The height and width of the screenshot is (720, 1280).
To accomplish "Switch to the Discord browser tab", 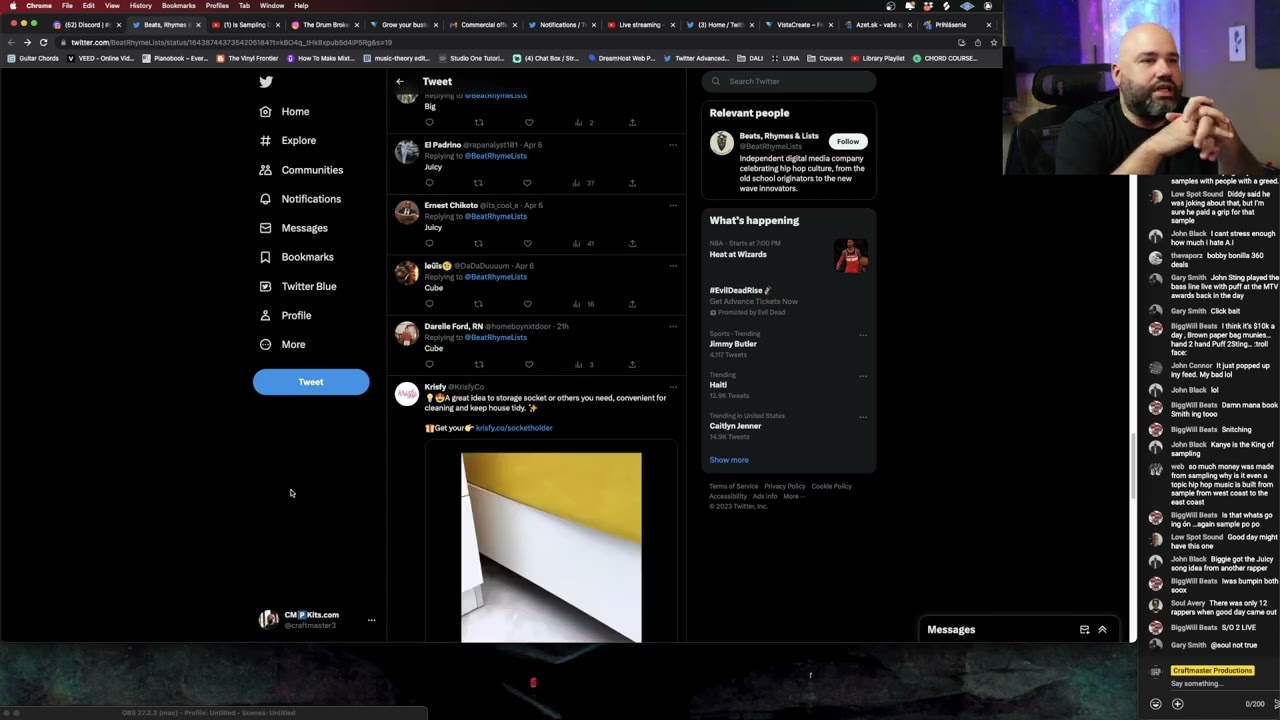I will pyautogui.click(x=87, y=25).
